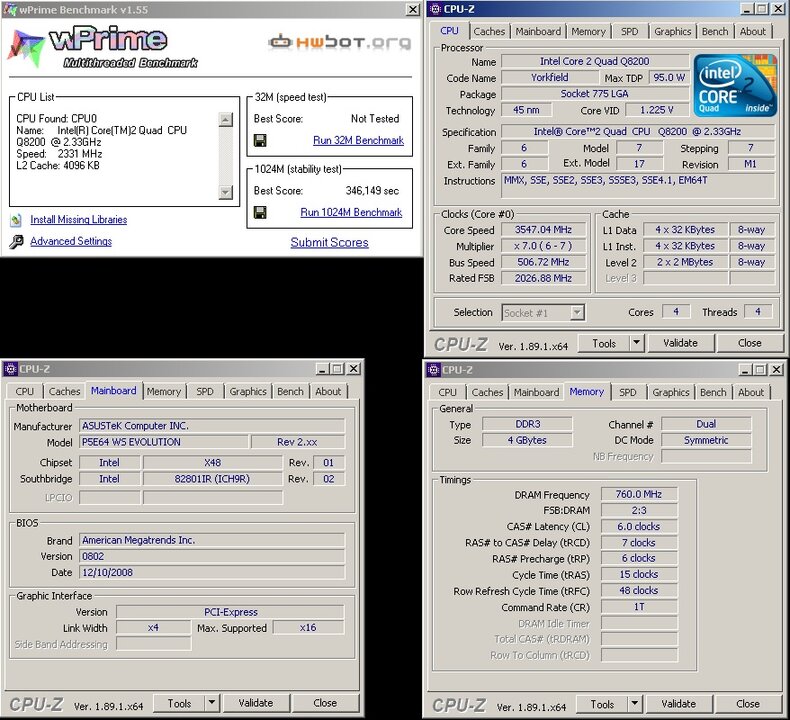Click Tools button in Memory window
The width and height of the screenshot is (790, 720).
click(602, 704)
